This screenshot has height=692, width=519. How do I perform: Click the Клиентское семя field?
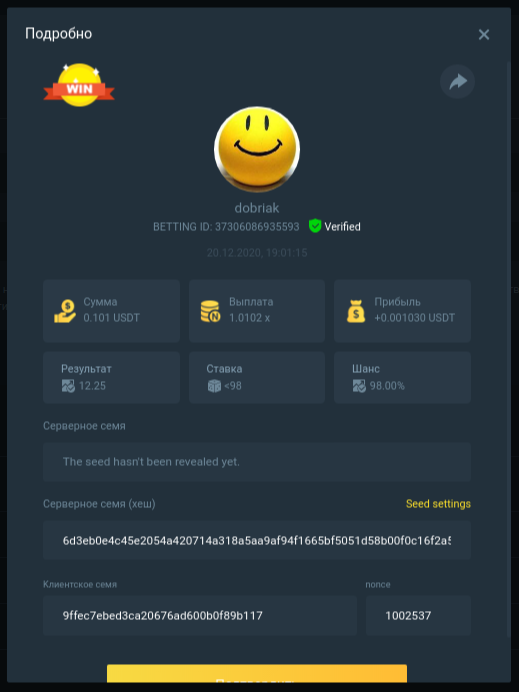(200, 615)
